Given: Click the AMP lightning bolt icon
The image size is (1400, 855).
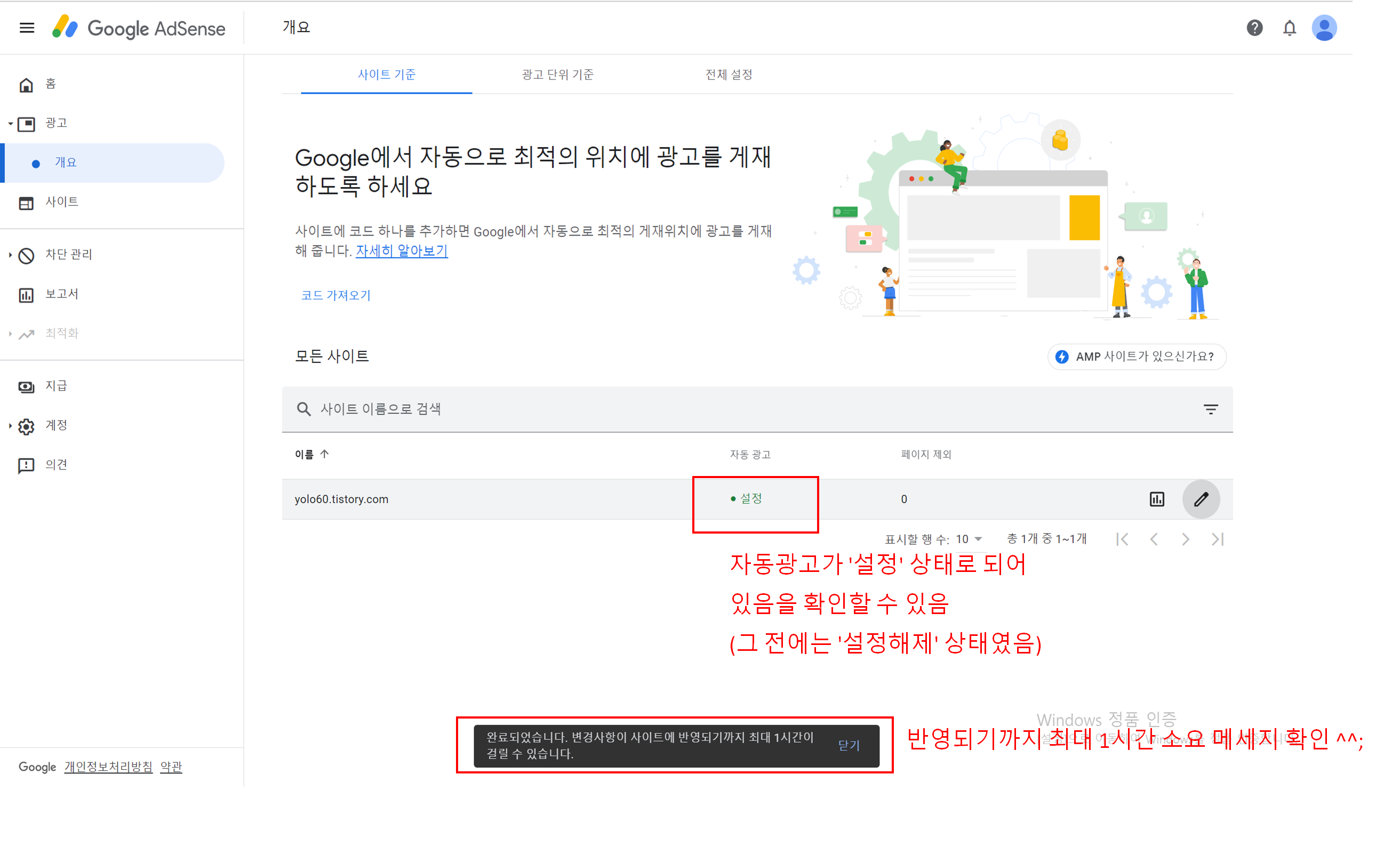Looking at the screenshot, I should (x=1061, y=357).
